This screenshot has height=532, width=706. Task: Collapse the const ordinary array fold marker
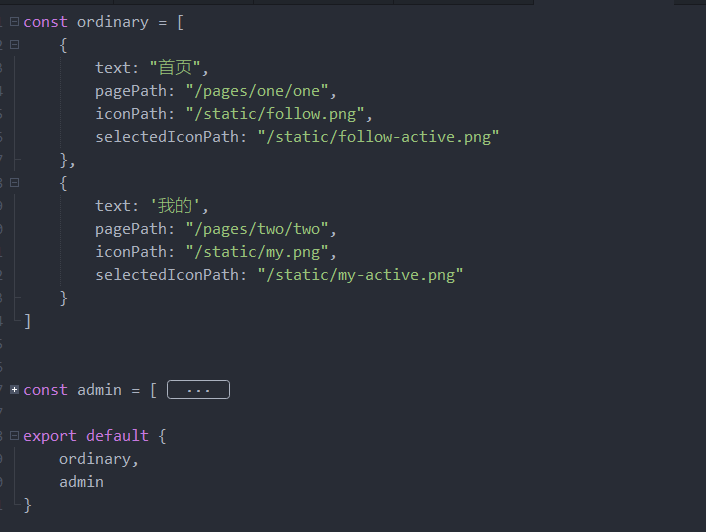point(14,22)
